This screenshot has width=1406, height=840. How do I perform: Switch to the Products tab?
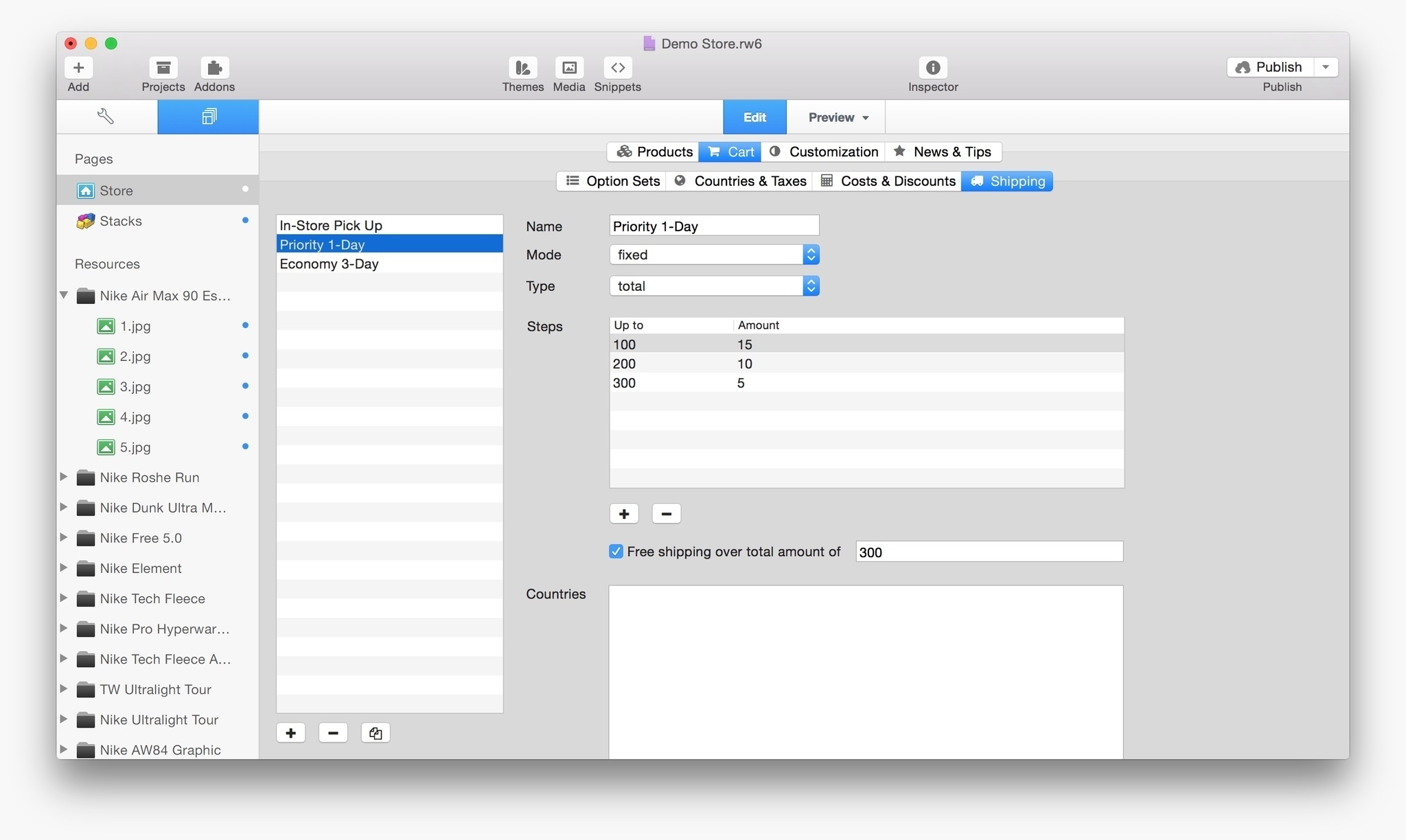pyautogui.click(x=654, y=152)
